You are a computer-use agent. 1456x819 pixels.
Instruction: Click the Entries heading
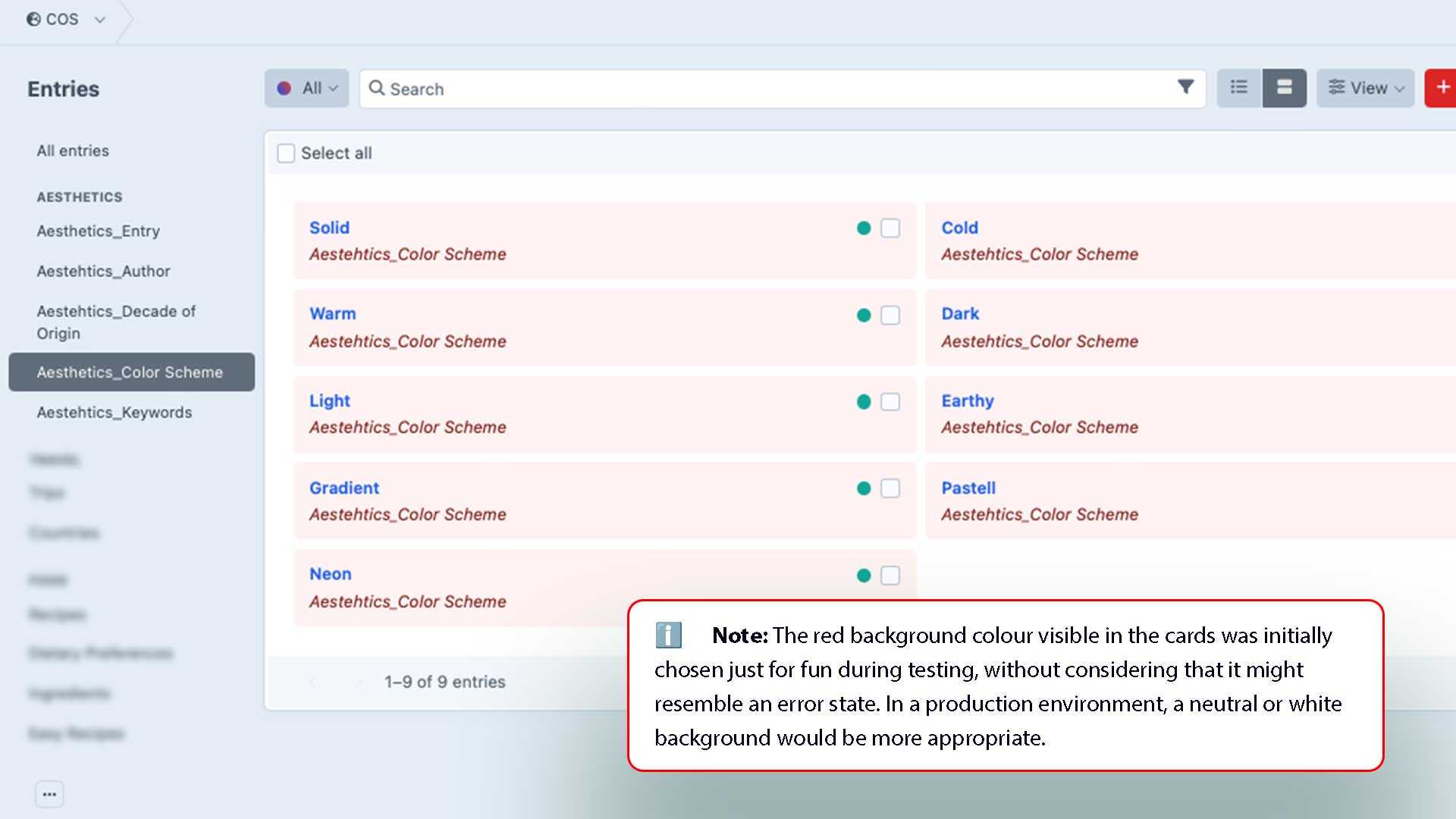pos(64,89)
